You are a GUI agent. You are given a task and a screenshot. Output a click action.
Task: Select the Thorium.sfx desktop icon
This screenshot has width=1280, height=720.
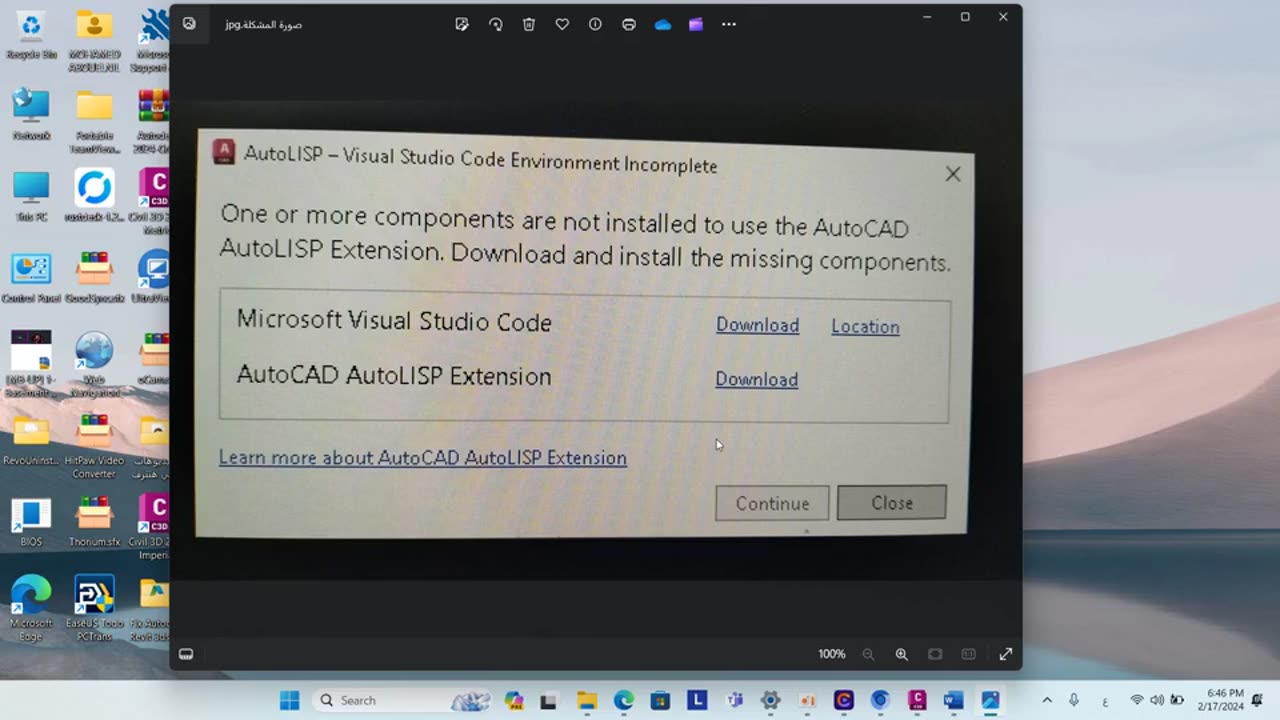pyautogui.click(x=95, y=522)
